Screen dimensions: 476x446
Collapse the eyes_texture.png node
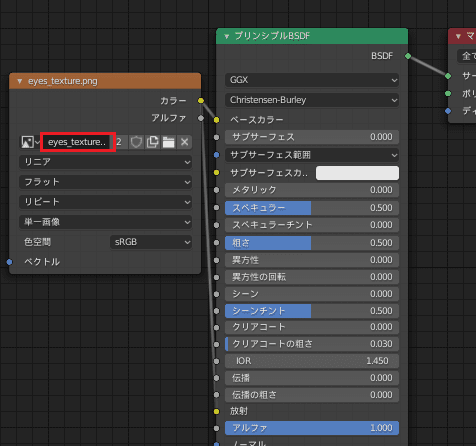pos(20,81)
